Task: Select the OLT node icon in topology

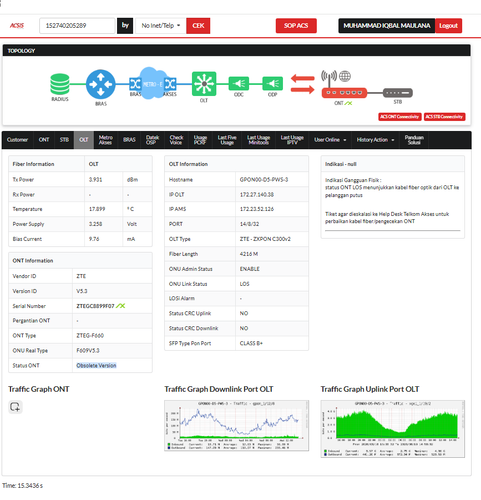Action: coord(204,84)
